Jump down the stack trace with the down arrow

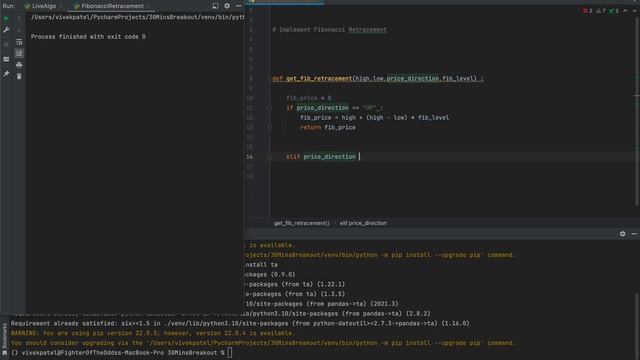tap(19, 30)
